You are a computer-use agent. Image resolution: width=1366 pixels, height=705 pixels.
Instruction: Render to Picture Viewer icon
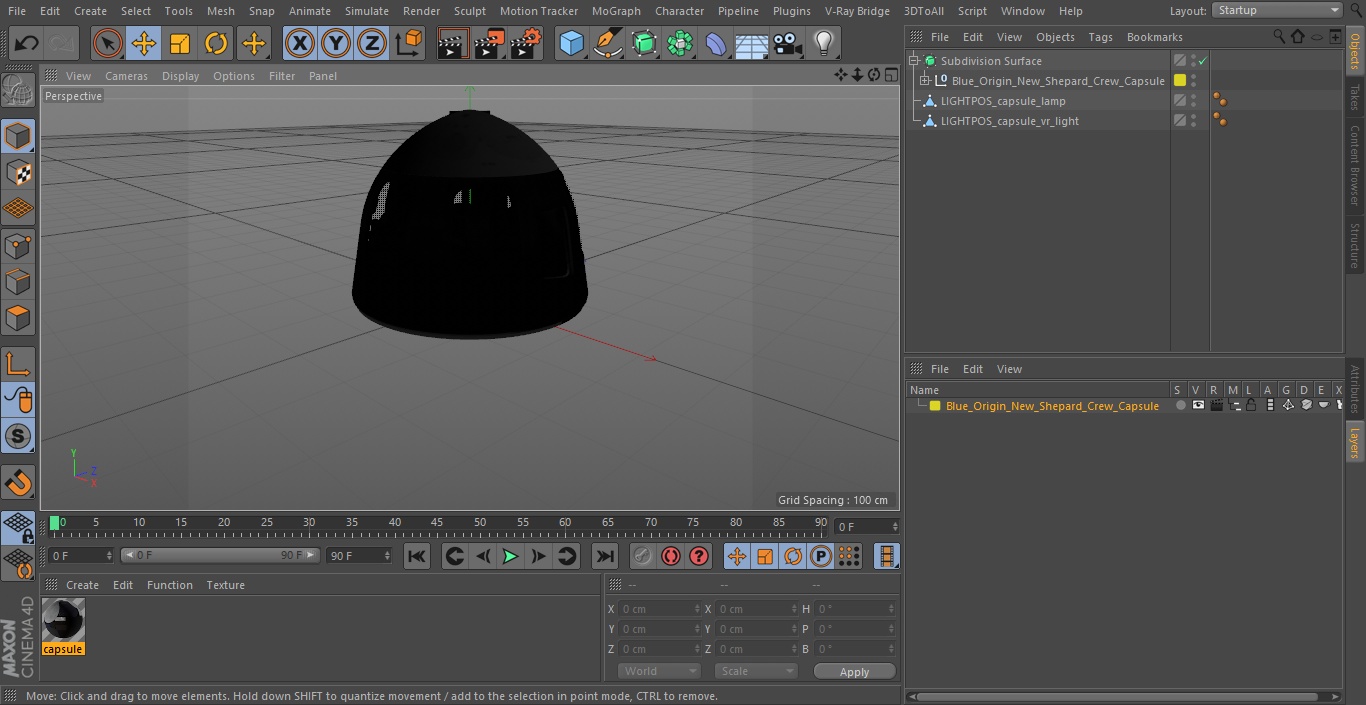click(x=489, y=43)
